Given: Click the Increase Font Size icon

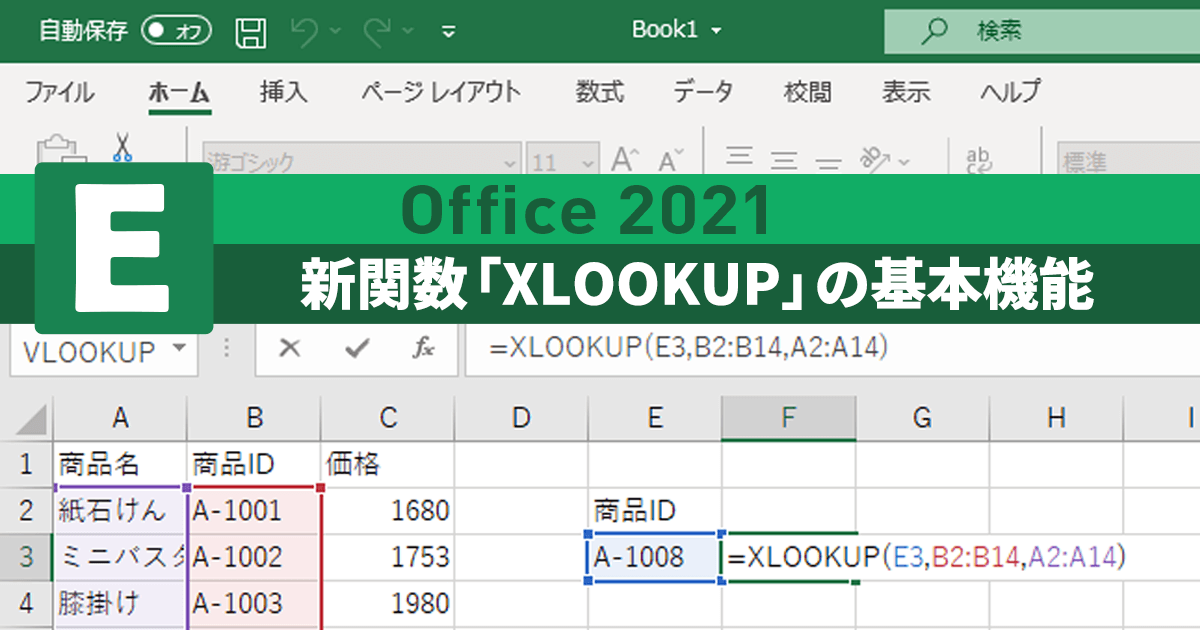Looking at the screenshot, I should [627, 159].
